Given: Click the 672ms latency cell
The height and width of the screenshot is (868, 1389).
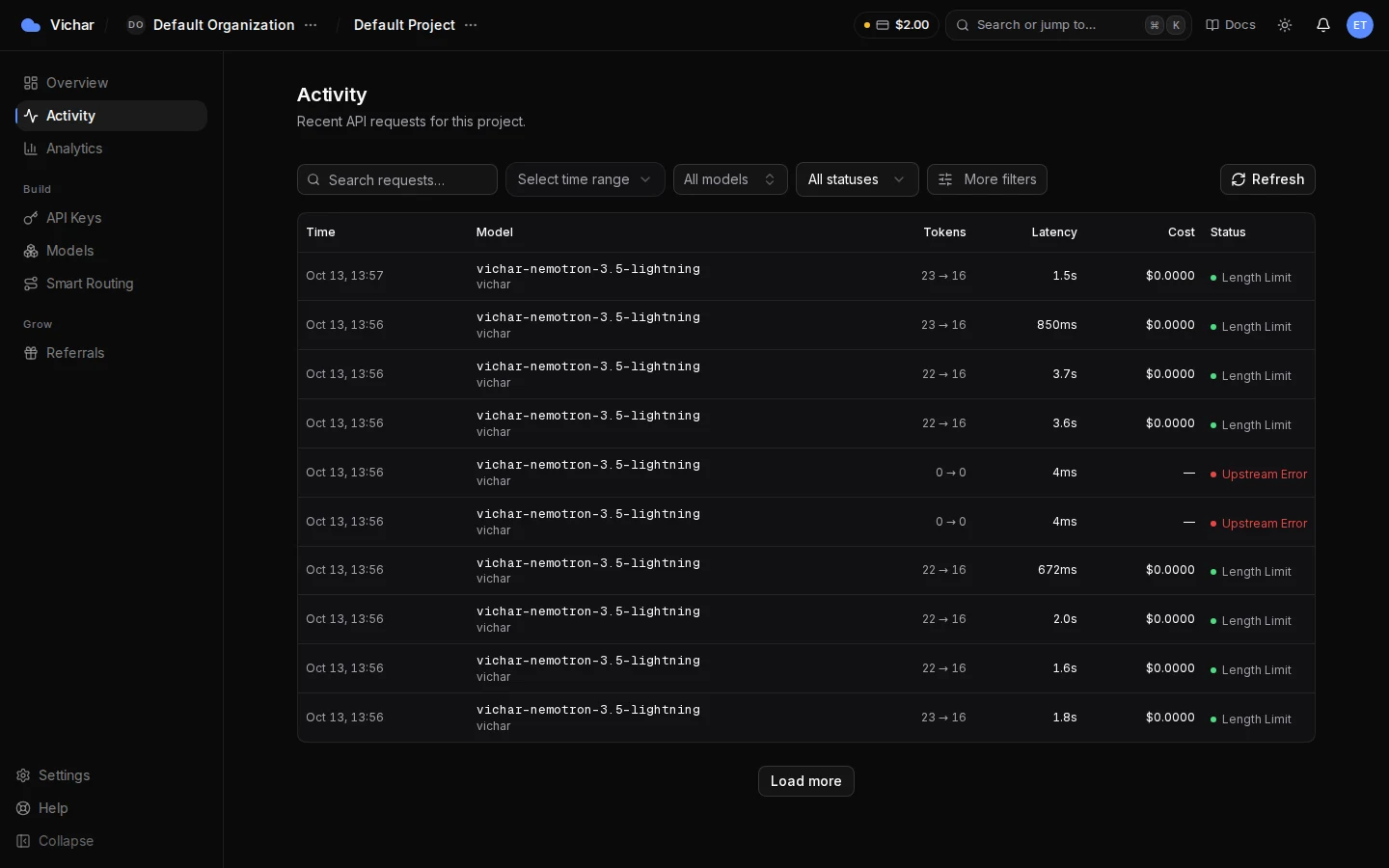Looking at the screenshot, I should tap(1057, 570).
